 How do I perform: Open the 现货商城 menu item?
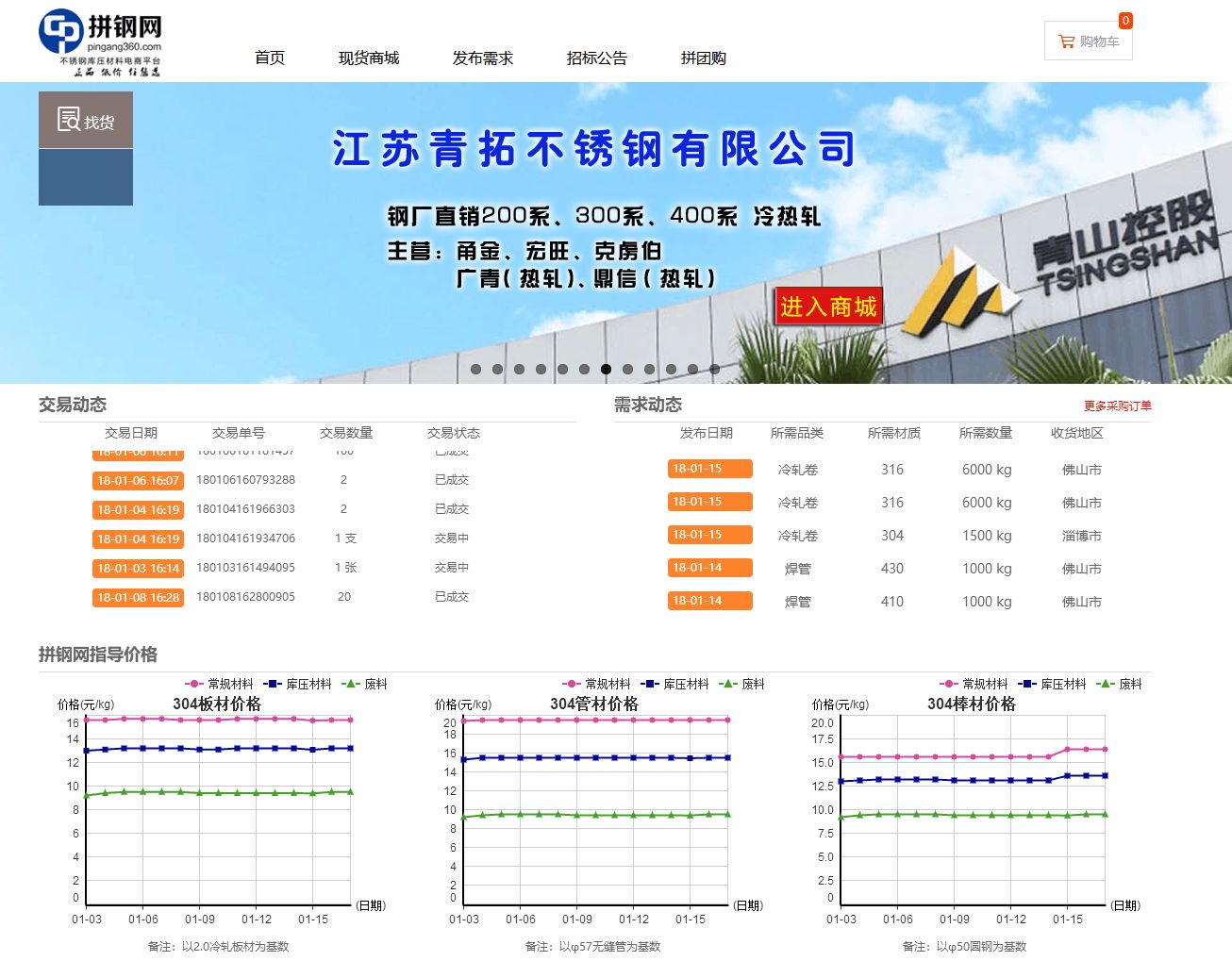coord(369,58)
